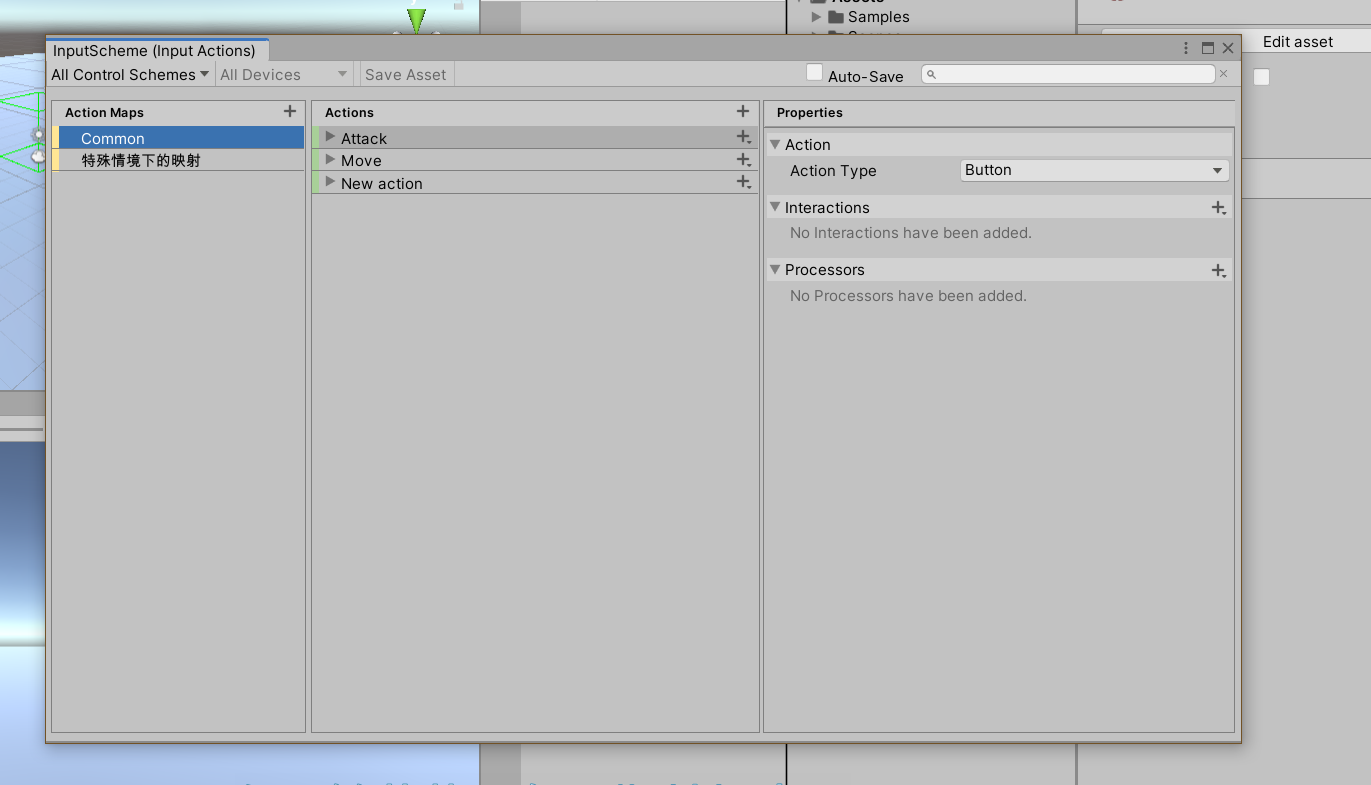Collapse the Processors section
This screenshot has height=785, width=1371.
(x=775, y=270)
